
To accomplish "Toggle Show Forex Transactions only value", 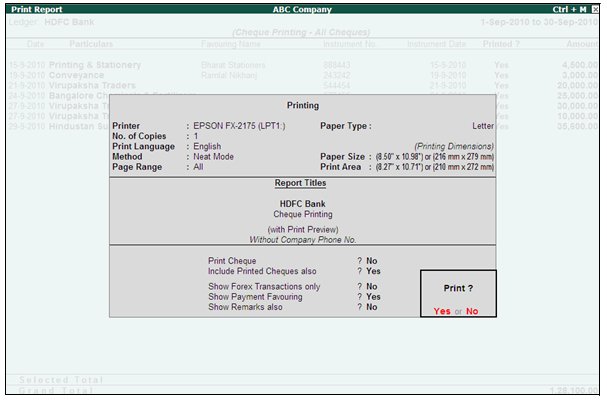I will pos(372,286).
